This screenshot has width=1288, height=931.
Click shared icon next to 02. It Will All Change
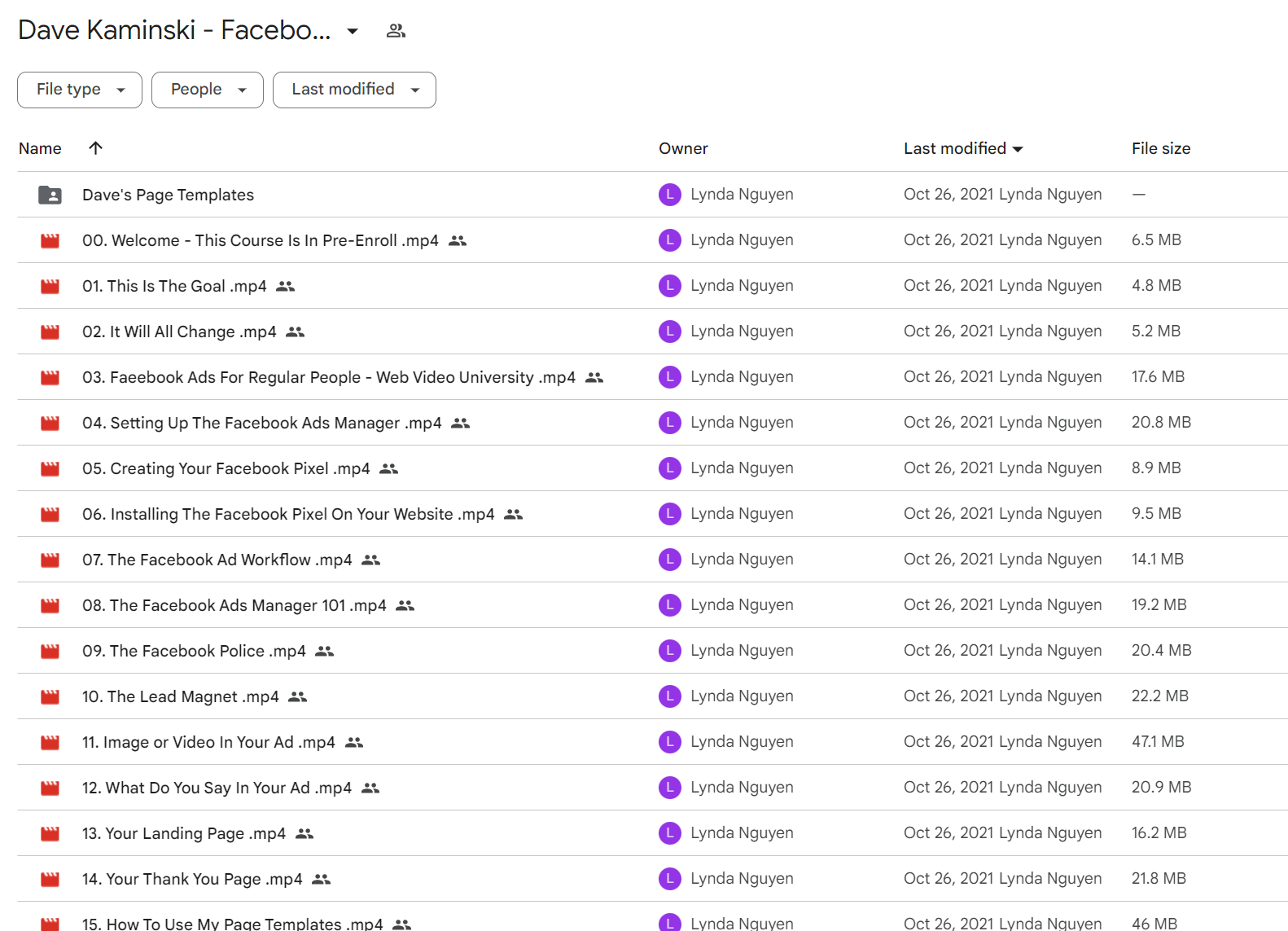coord(295,332)
